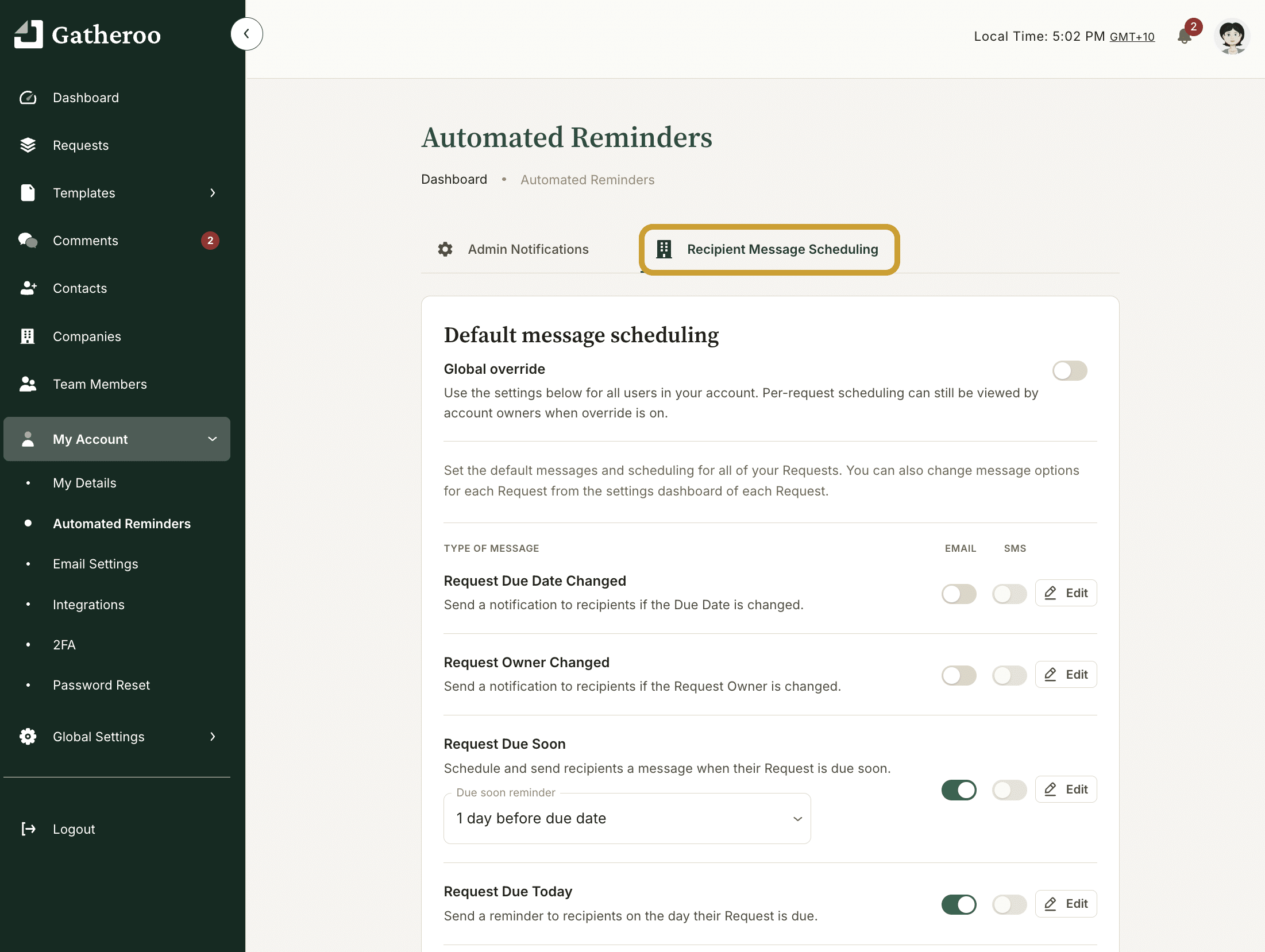Open 2FA submenu item
This screenshot has height=952, width=1265.
[x=64, y=645]
